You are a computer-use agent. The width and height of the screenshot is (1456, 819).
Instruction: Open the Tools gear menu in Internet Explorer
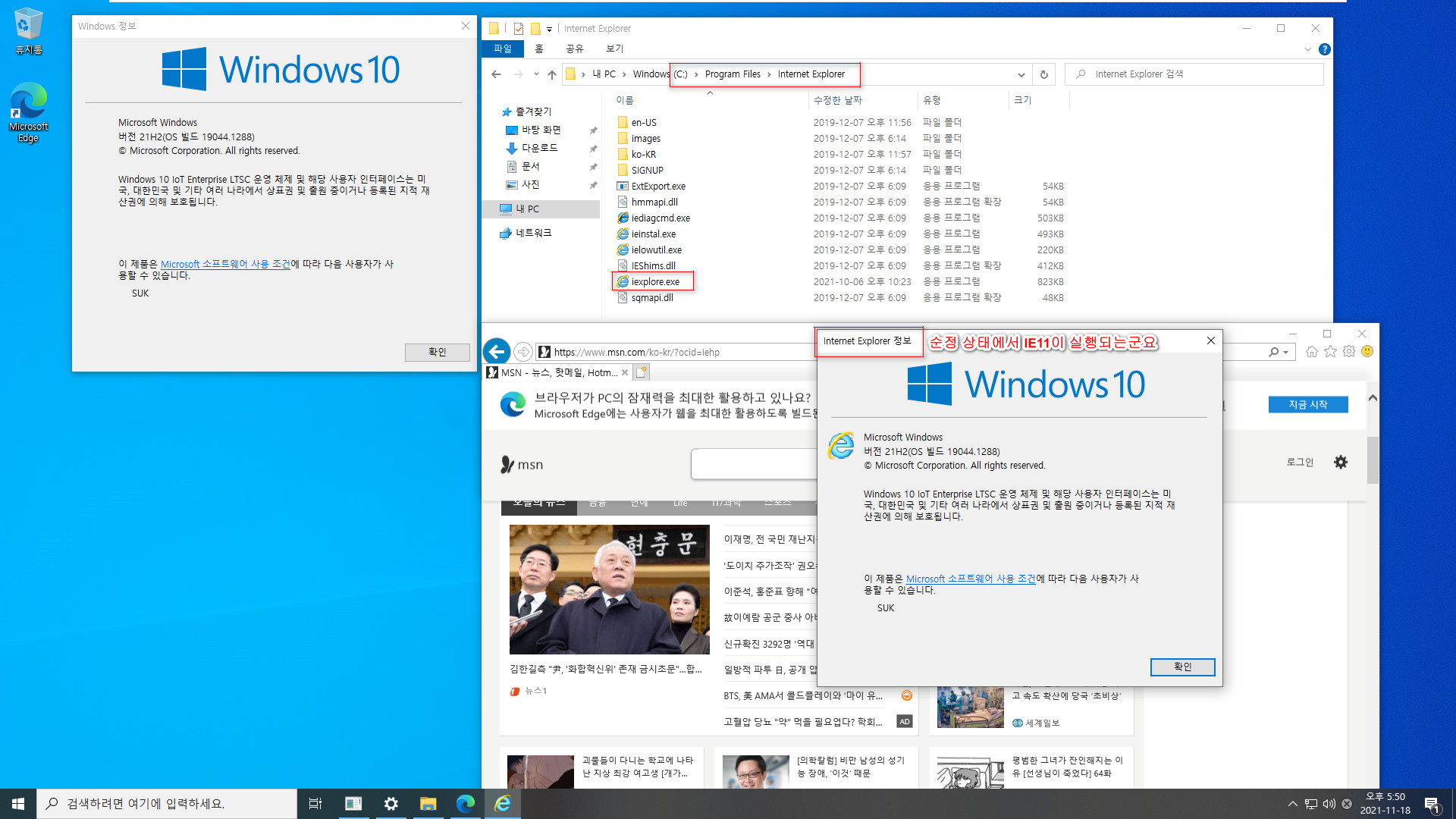pos(1348,351)
